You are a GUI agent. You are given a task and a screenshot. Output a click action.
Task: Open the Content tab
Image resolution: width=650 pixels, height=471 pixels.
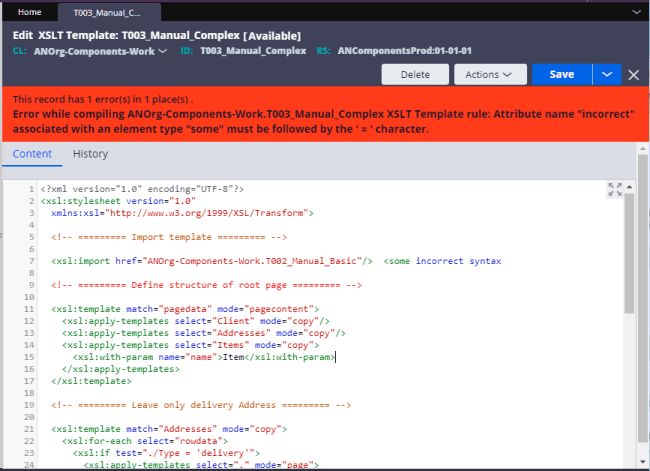(32, 154)
